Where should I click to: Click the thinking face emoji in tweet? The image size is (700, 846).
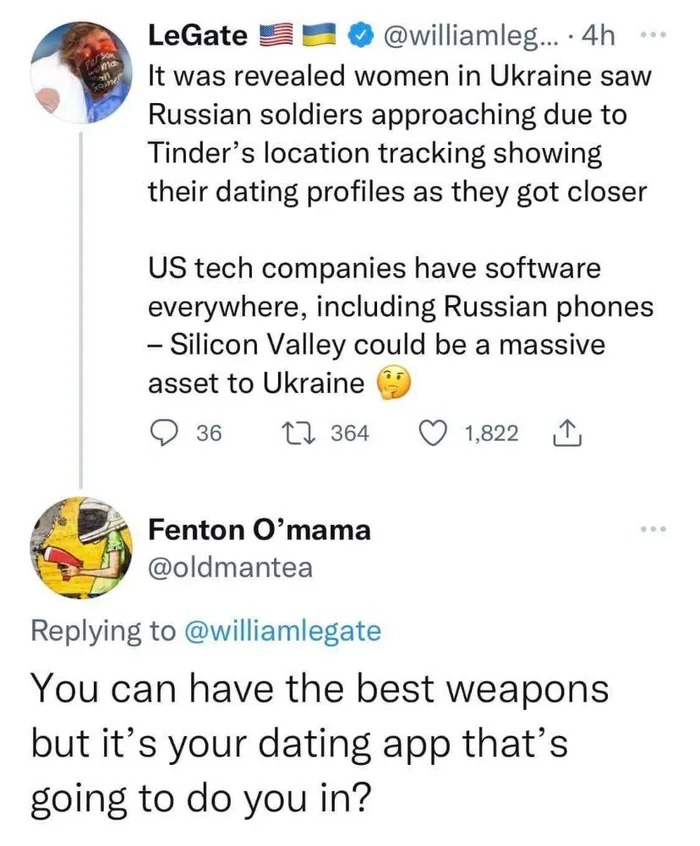pos(392,383)
